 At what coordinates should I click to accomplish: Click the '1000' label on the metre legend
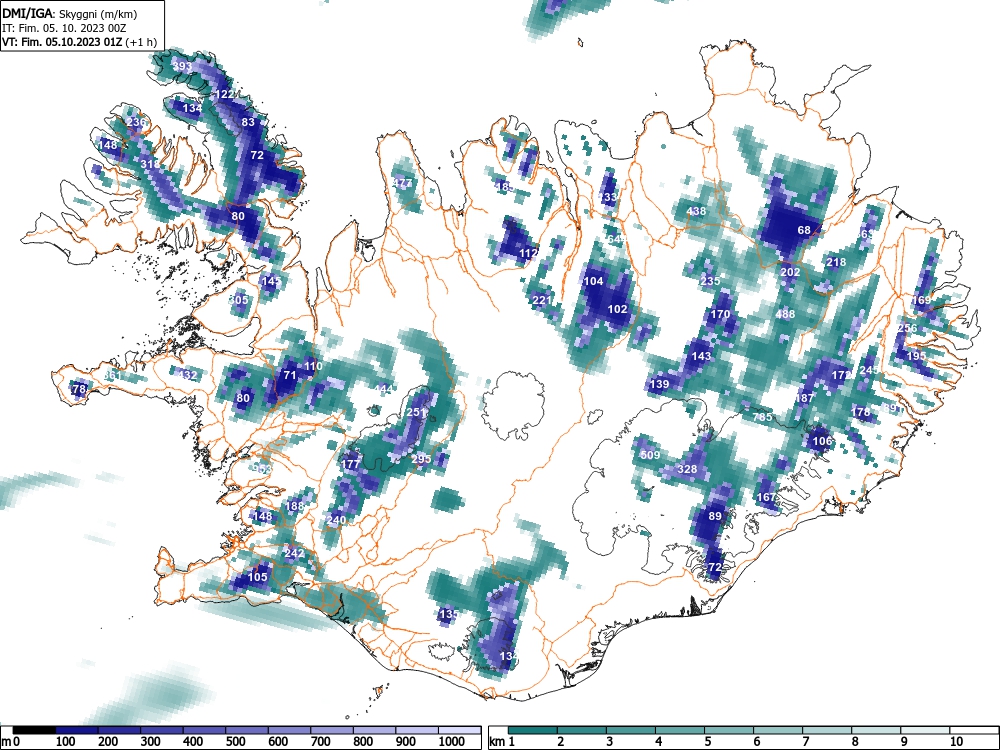[452, 741]
